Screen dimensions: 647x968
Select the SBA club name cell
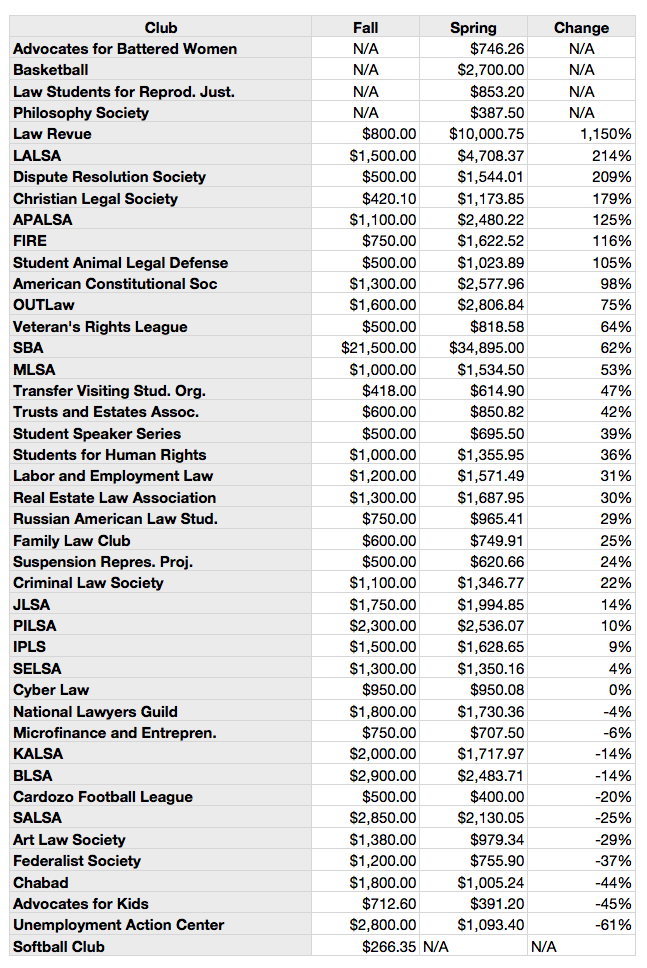point(161,348)
